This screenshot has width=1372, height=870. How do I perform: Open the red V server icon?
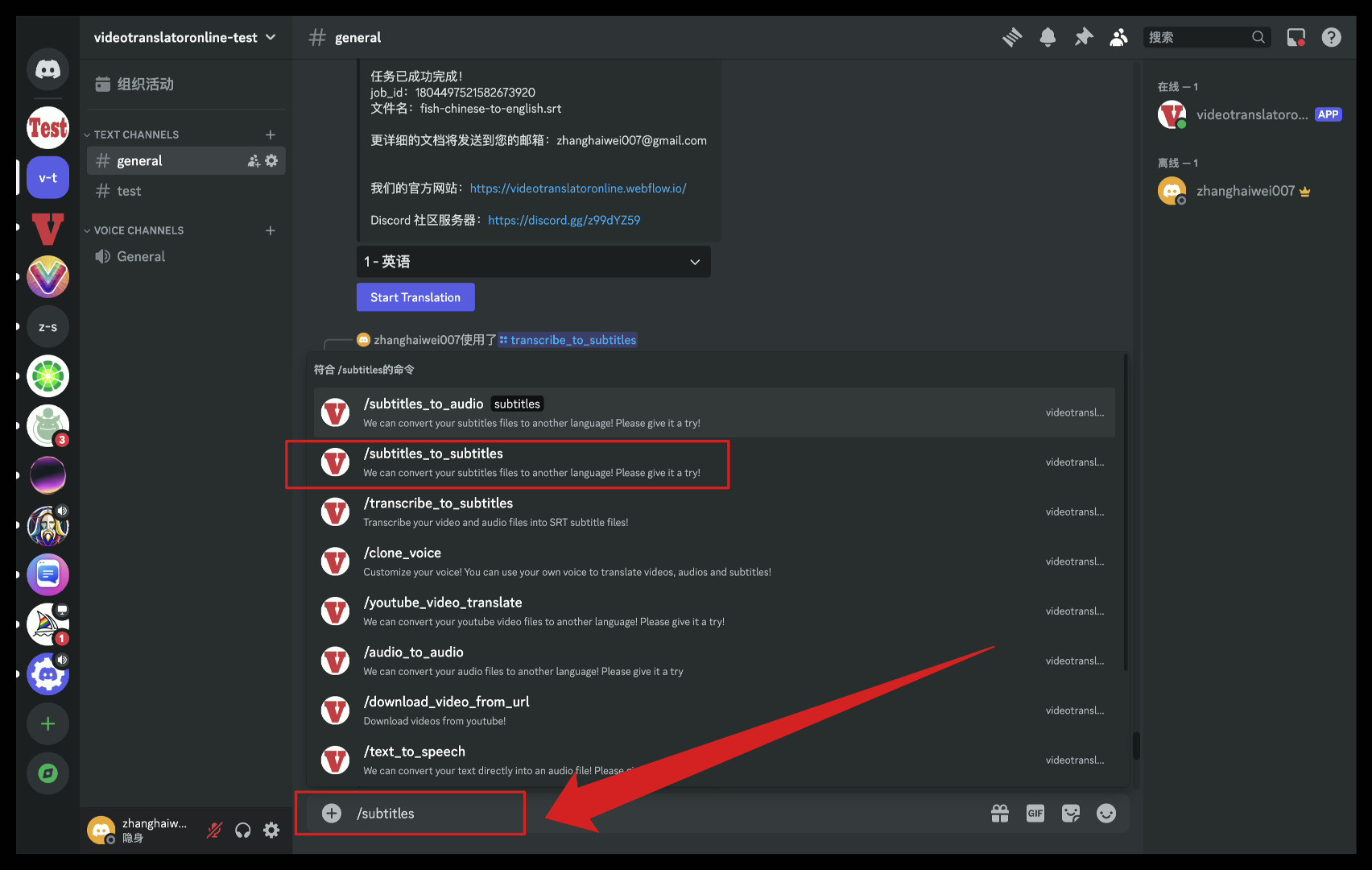pyautogui.click(x=48, y=228)
